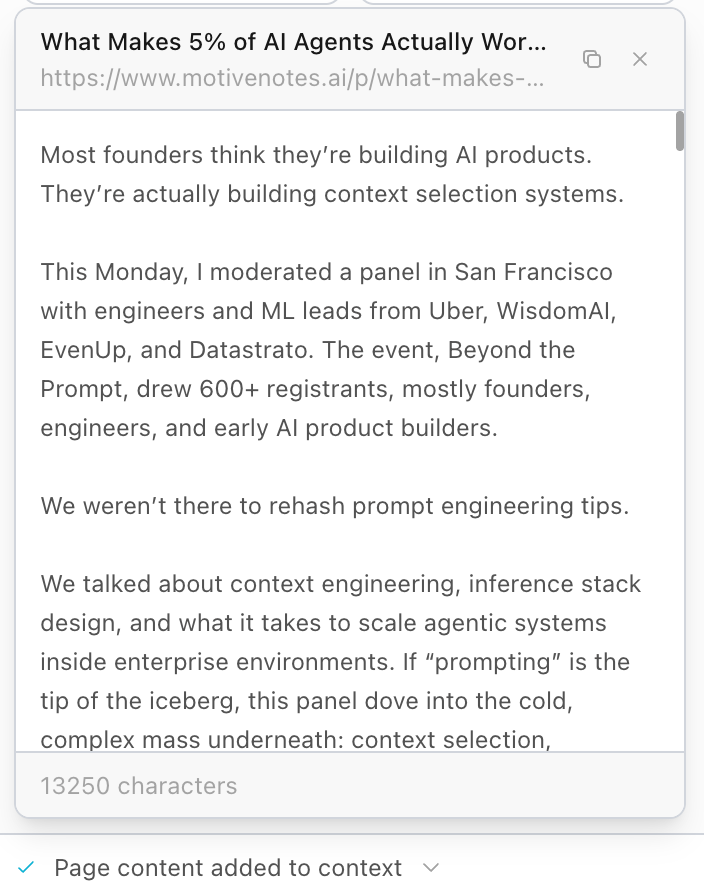
Task: Open the motivenotes.ai URL link
Action: [292, 77]
